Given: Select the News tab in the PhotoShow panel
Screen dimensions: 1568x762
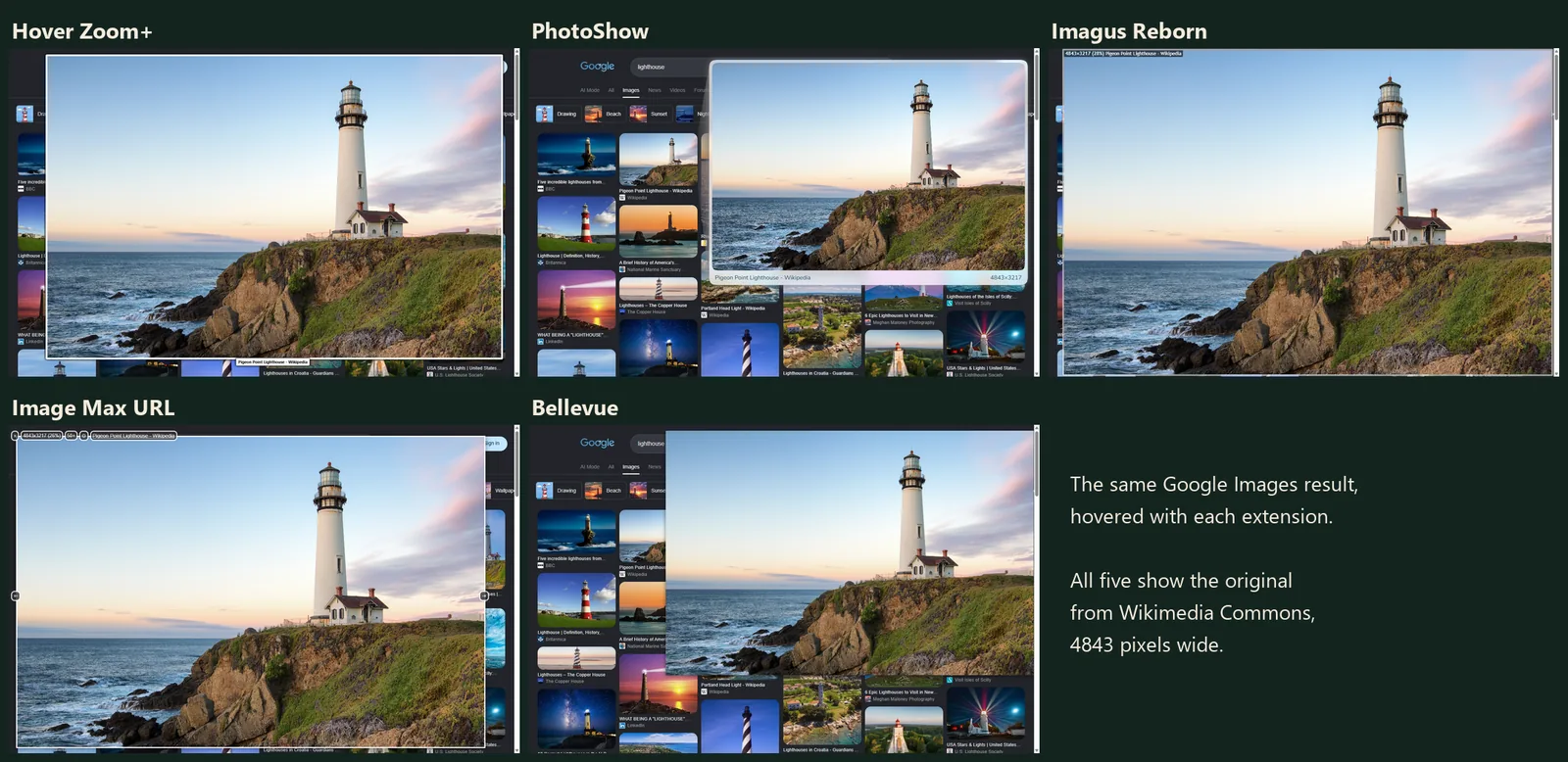Looking at the screenshot, I should tap(655, 90).
